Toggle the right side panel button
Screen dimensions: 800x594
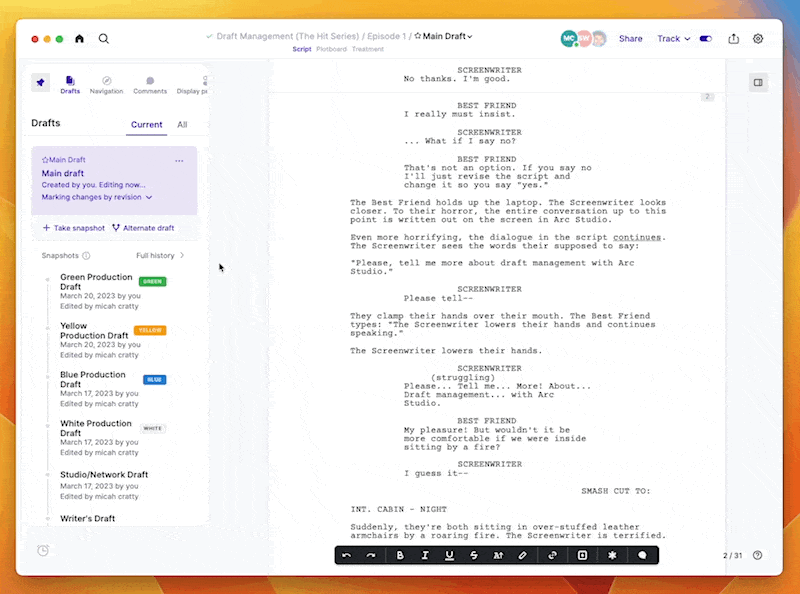pos(758,82)
